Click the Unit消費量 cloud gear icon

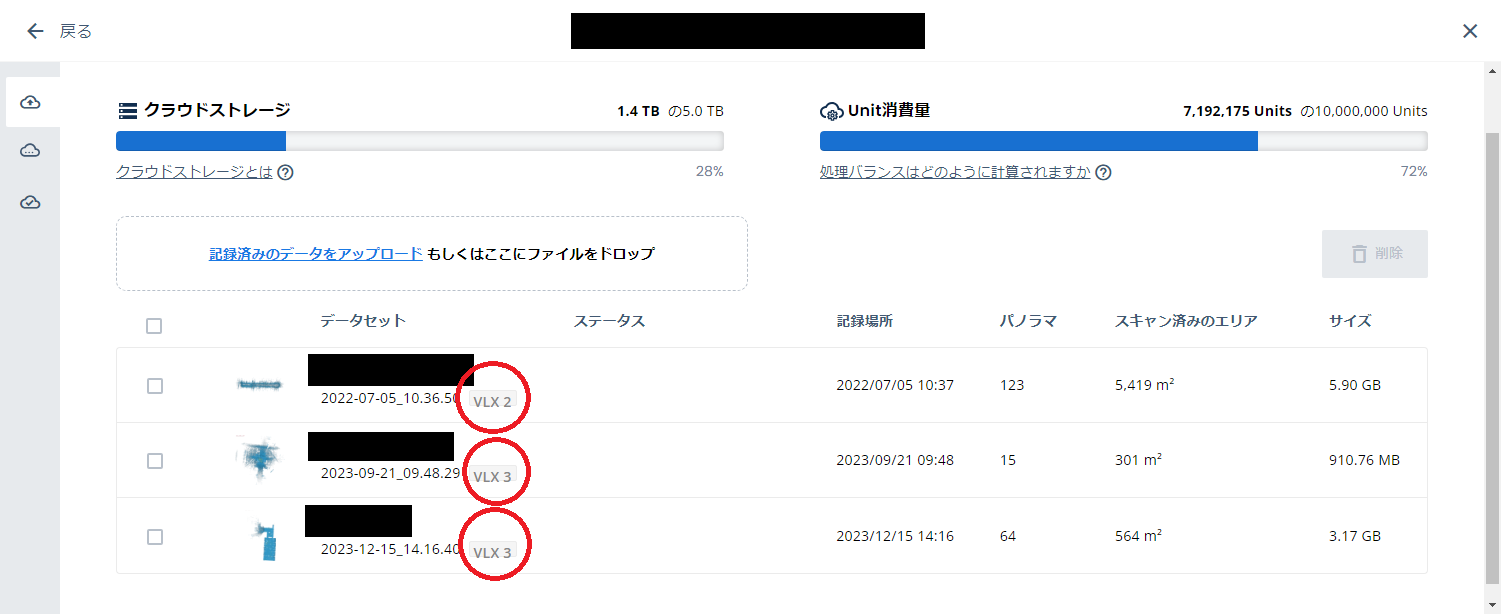tap(832, 111)
